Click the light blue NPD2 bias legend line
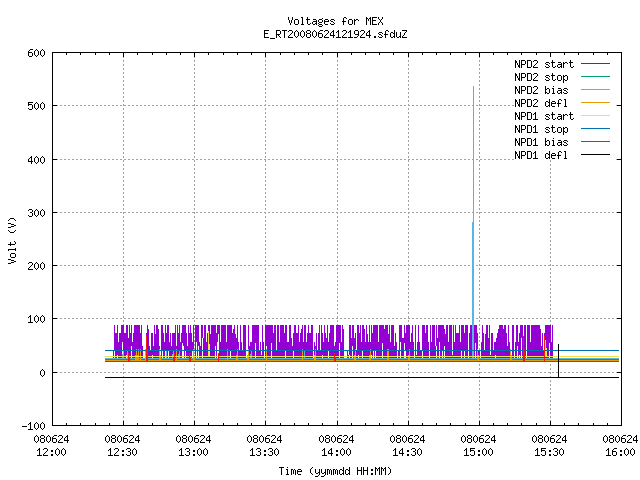 click(x=596, y=89)
